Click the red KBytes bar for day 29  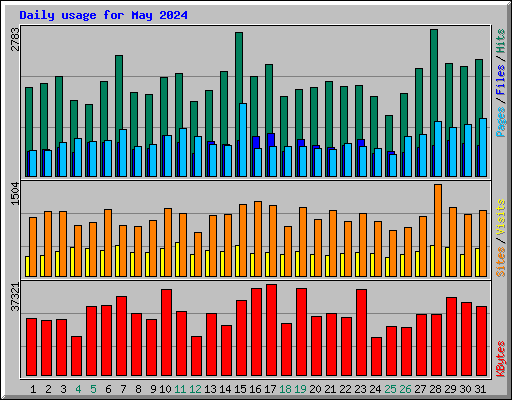[x=451, y=337]
